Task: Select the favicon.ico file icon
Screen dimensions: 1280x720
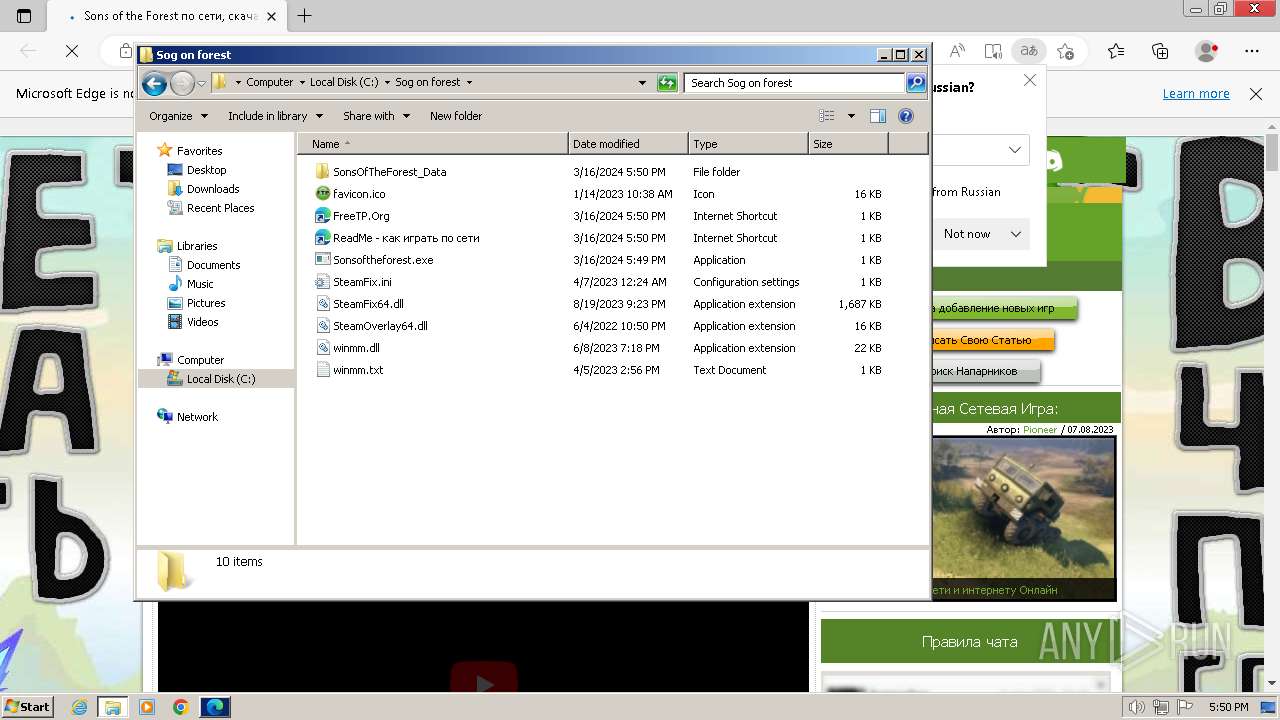Action: [x=322, y=194]
